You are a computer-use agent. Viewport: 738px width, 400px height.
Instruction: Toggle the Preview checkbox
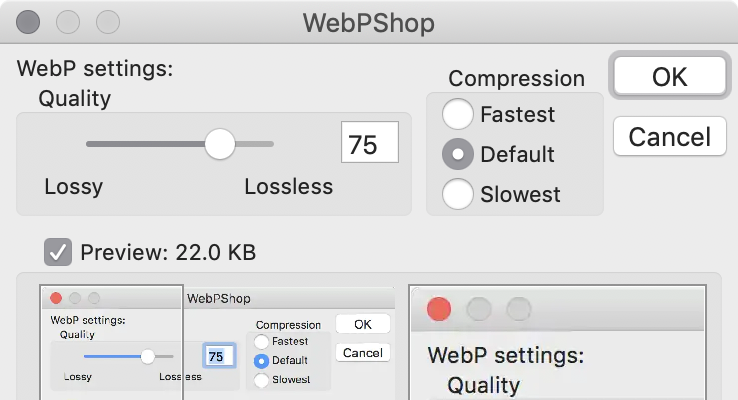click(x=58, y=252)
